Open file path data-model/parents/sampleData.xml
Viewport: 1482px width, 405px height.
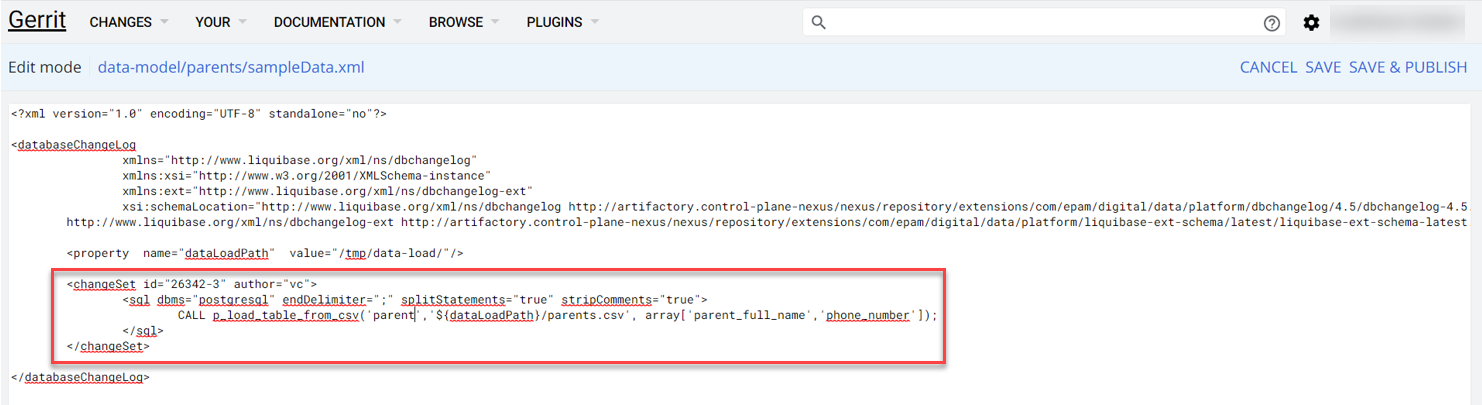pos(231,67)
